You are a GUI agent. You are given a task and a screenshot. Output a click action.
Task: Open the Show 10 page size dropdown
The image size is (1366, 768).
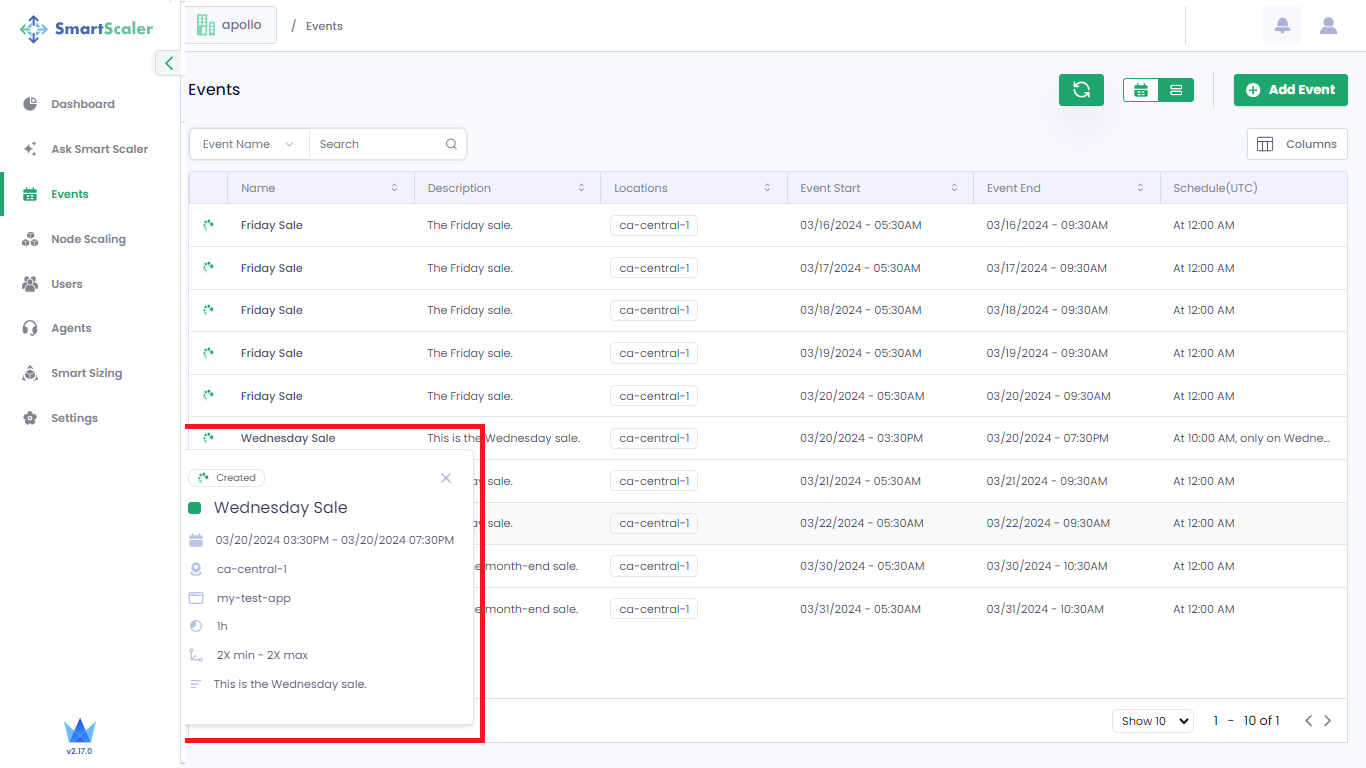[x=1153, y=721]
